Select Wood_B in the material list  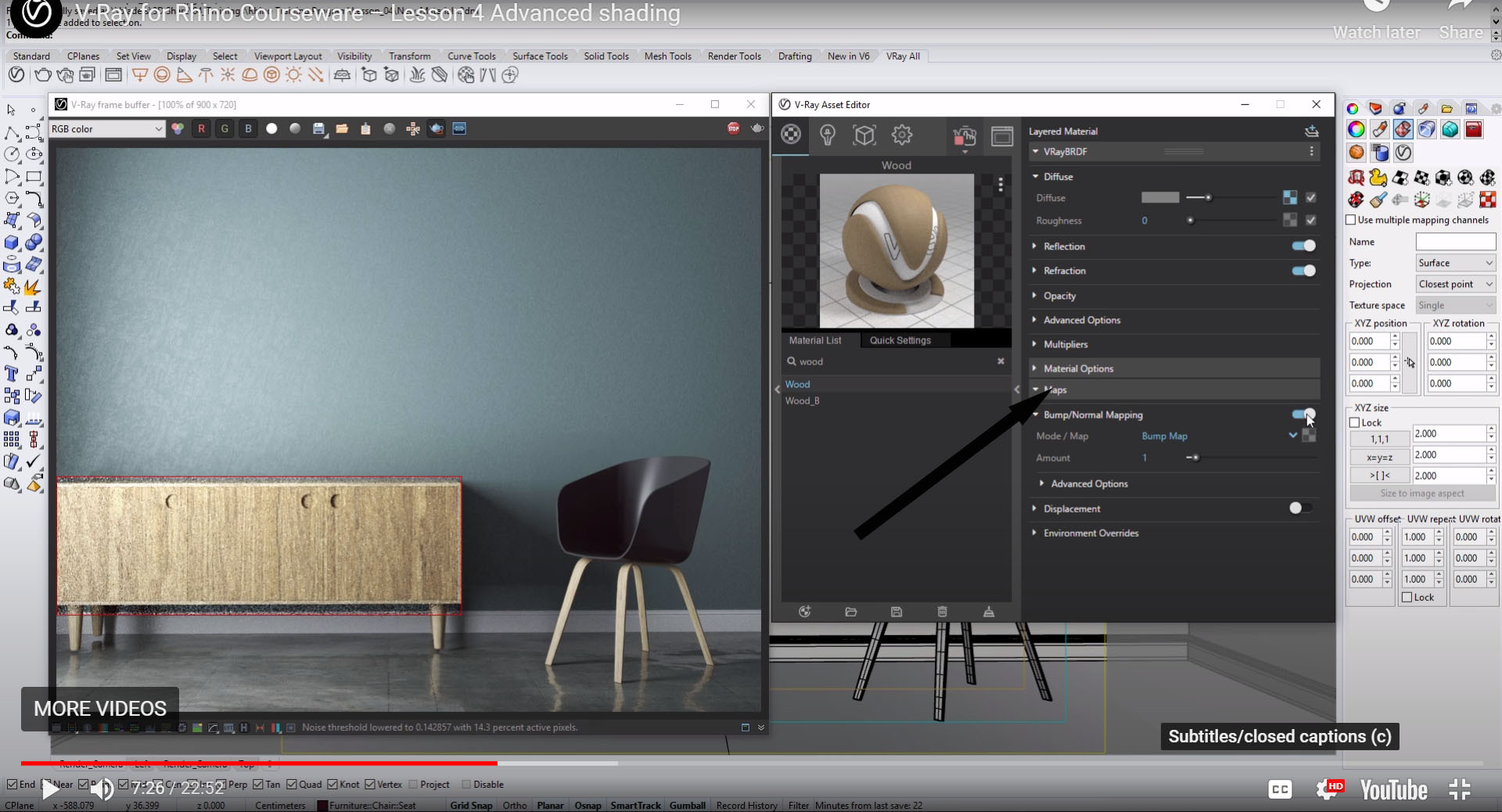803,401
